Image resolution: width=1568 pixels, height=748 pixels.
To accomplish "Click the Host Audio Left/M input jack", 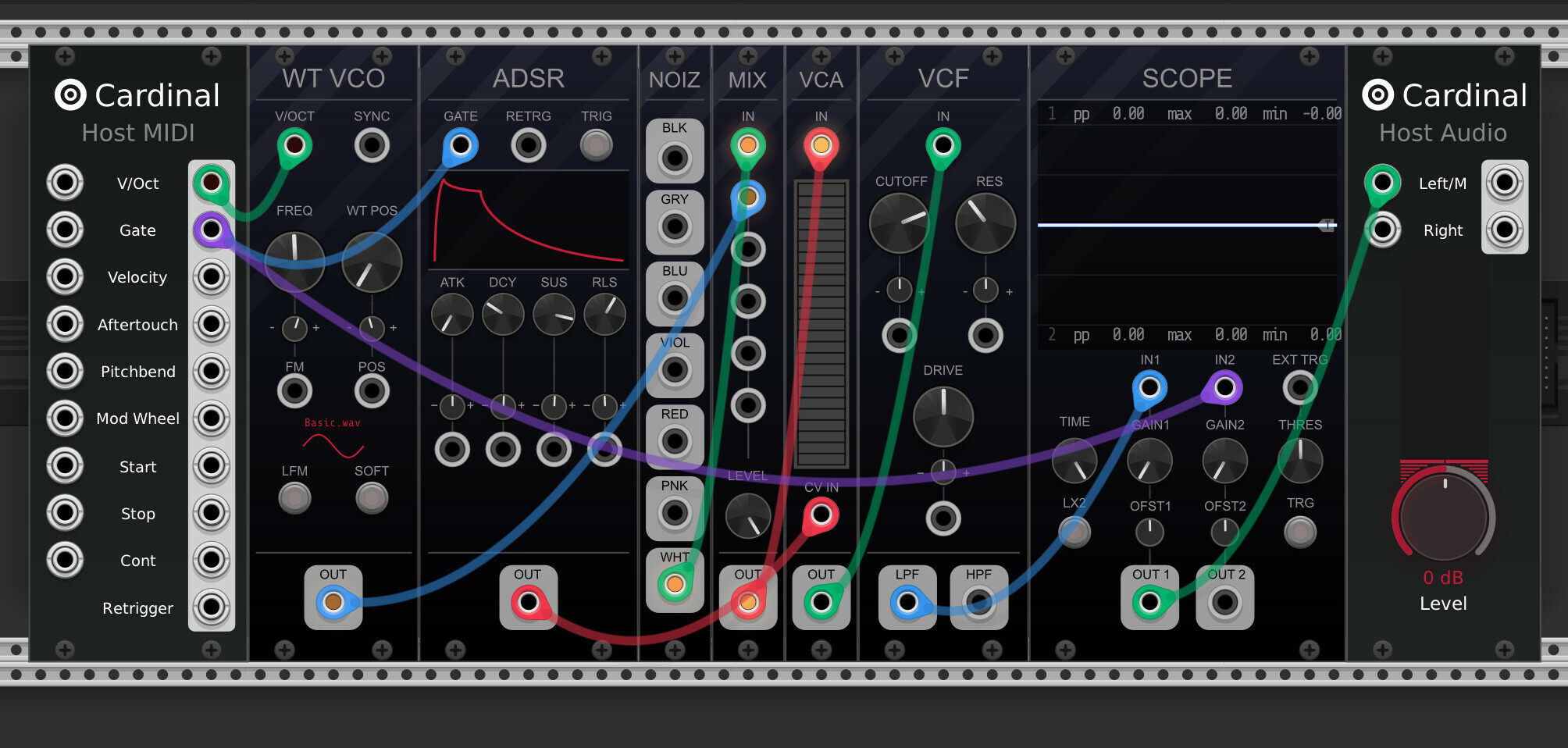I will [1382, 183].
